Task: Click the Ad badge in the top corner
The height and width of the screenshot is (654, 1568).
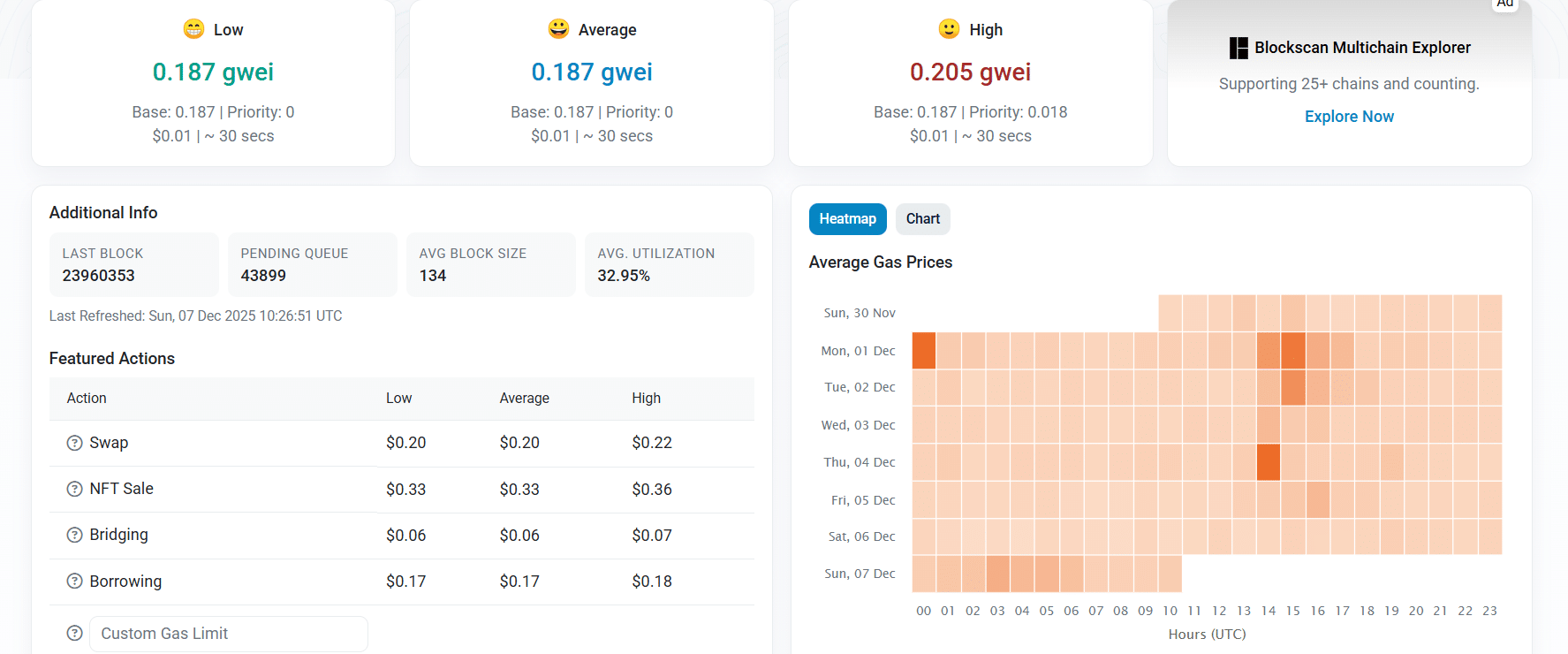Action: coord(1504,4)
